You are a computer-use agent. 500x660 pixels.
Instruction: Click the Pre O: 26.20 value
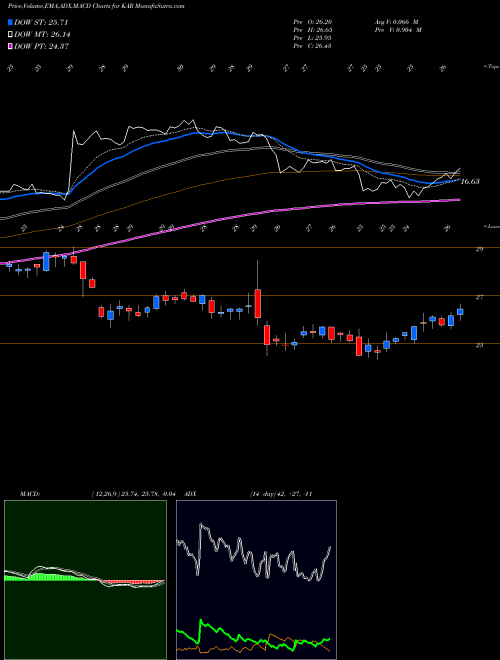(x=313, y=22)
